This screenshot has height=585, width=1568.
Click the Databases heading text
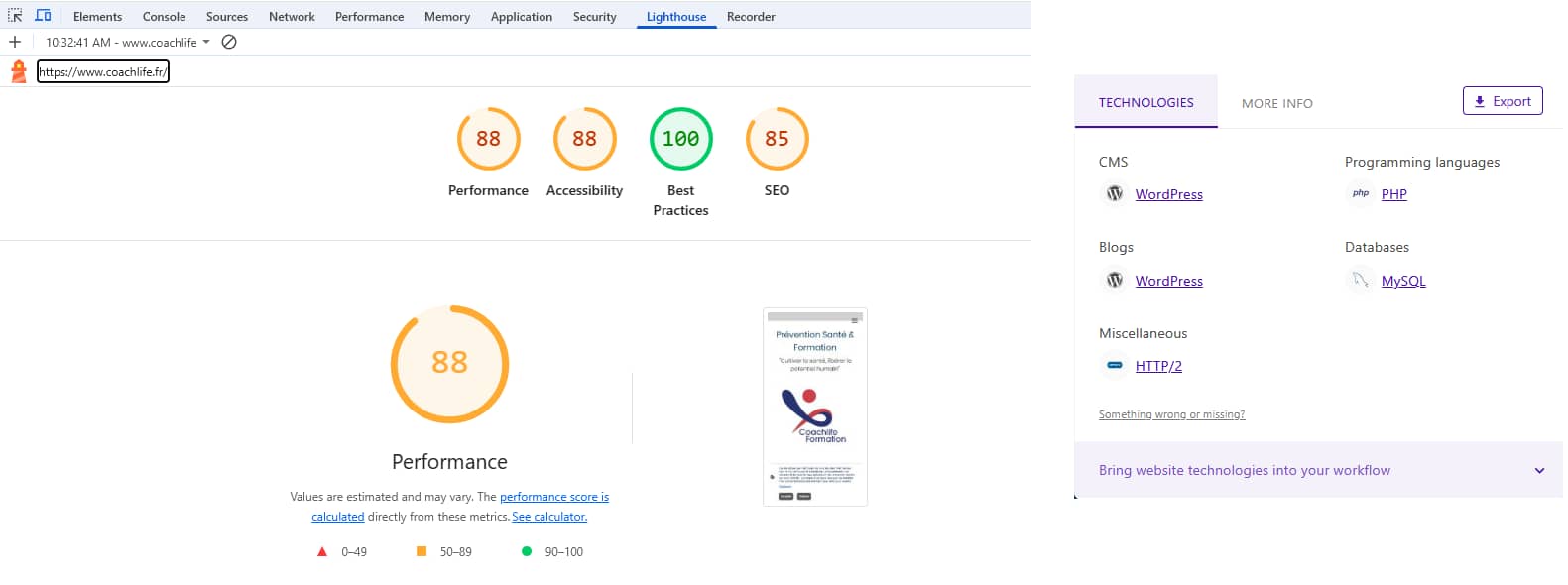[x=1377, y=247]
